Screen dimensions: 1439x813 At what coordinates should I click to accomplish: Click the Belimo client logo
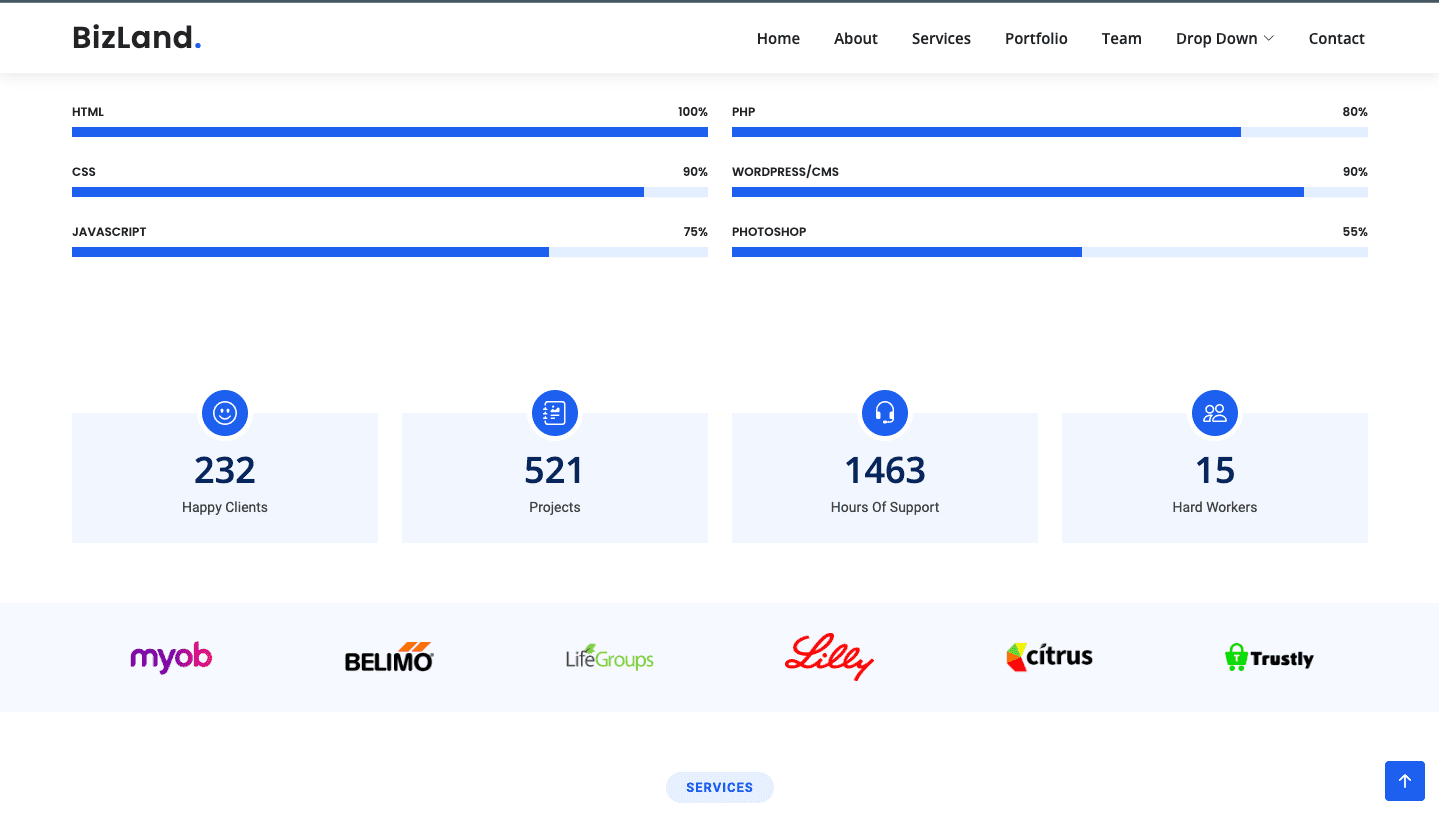click(389, 658)
